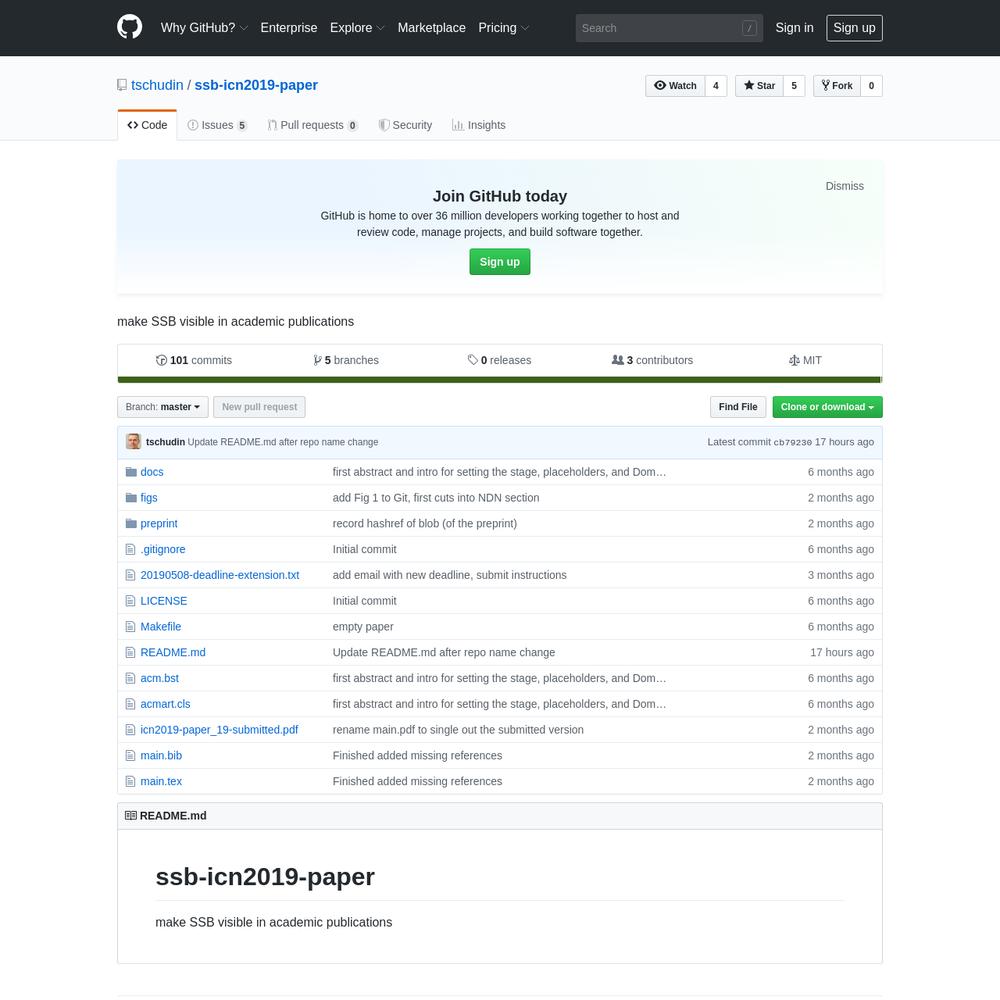
Task: Click the deadline-extension.txt file icon
Action: (131, 575)
